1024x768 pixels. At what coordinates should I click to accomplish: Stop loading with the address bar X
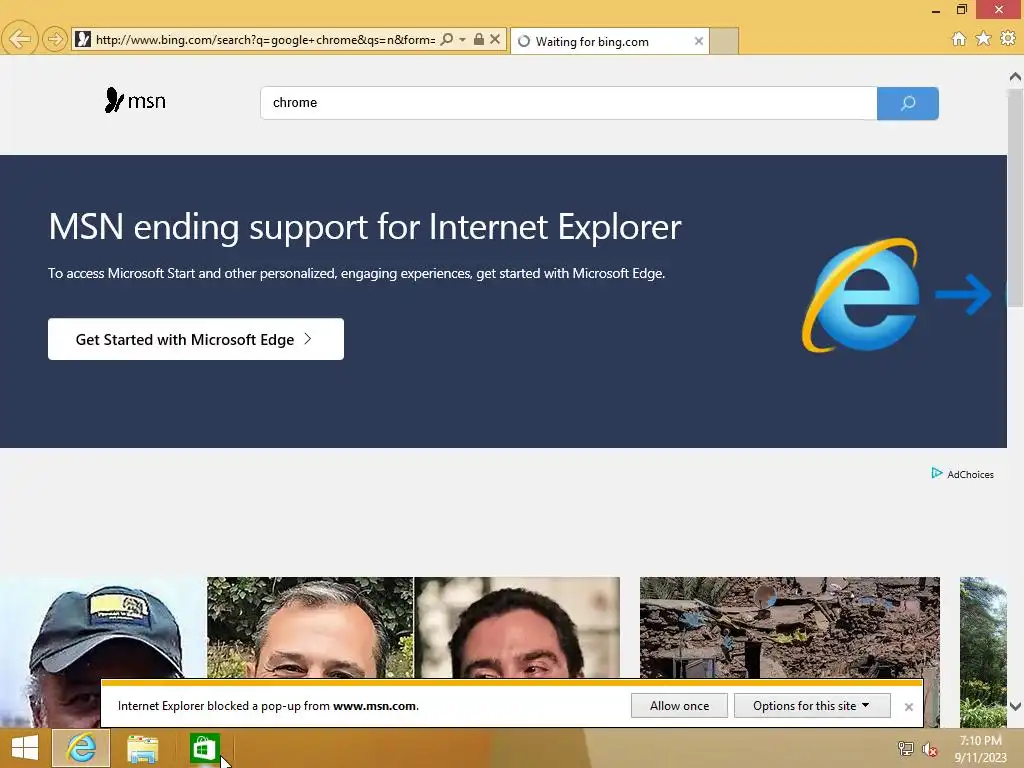click(495, 39)
